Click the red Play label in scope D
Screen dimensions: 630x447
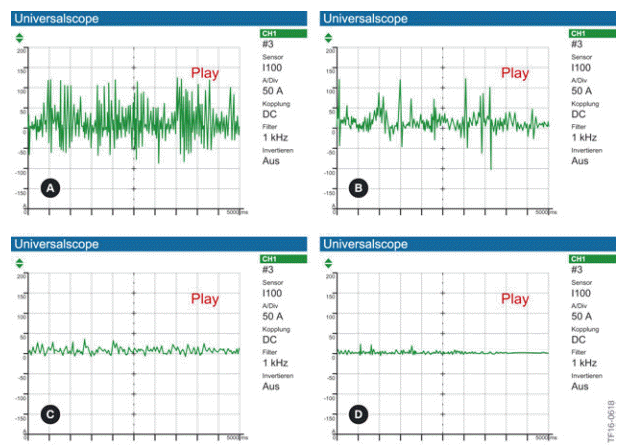point(515,299)
